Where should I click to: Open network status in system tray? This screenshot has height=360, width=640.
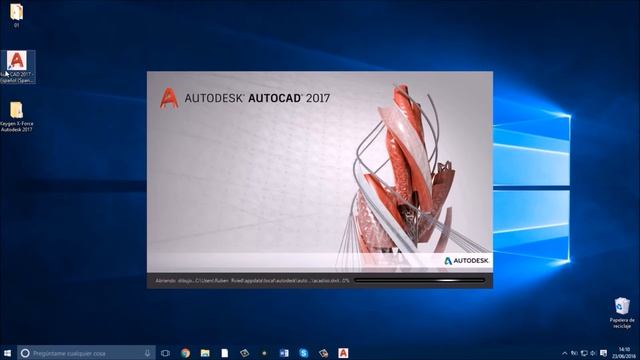[584, 353]
